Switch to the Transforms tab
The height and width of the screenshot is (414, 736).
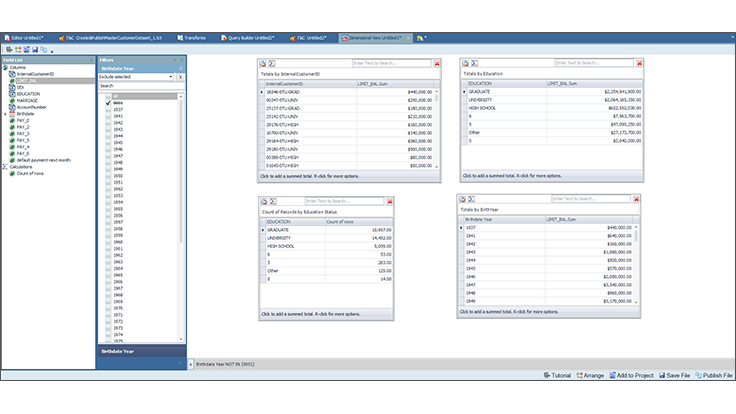click(194, 38)
